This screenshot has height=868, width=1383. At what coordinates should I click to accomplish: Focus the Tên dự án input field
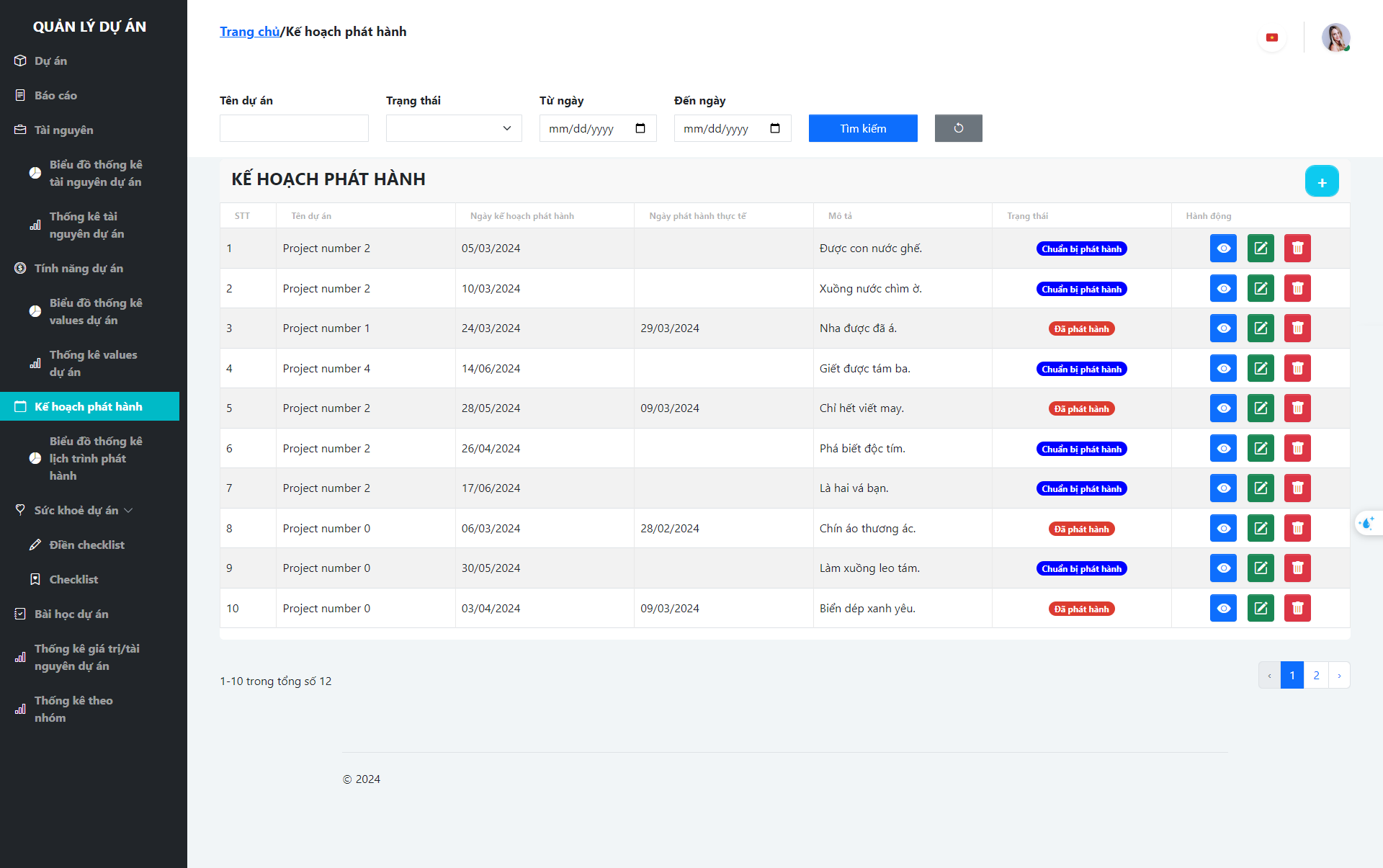click(294, 128)
